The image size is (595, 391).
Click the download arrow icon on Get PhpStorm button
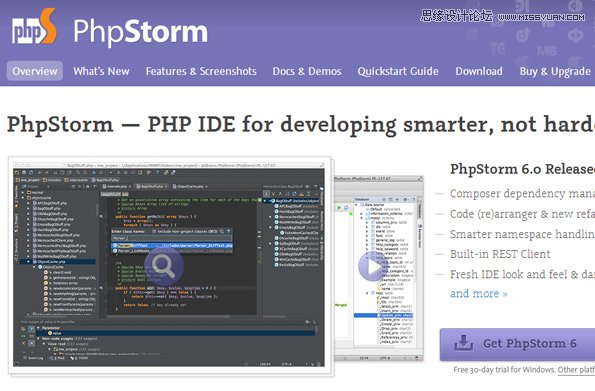pos(463,343)
